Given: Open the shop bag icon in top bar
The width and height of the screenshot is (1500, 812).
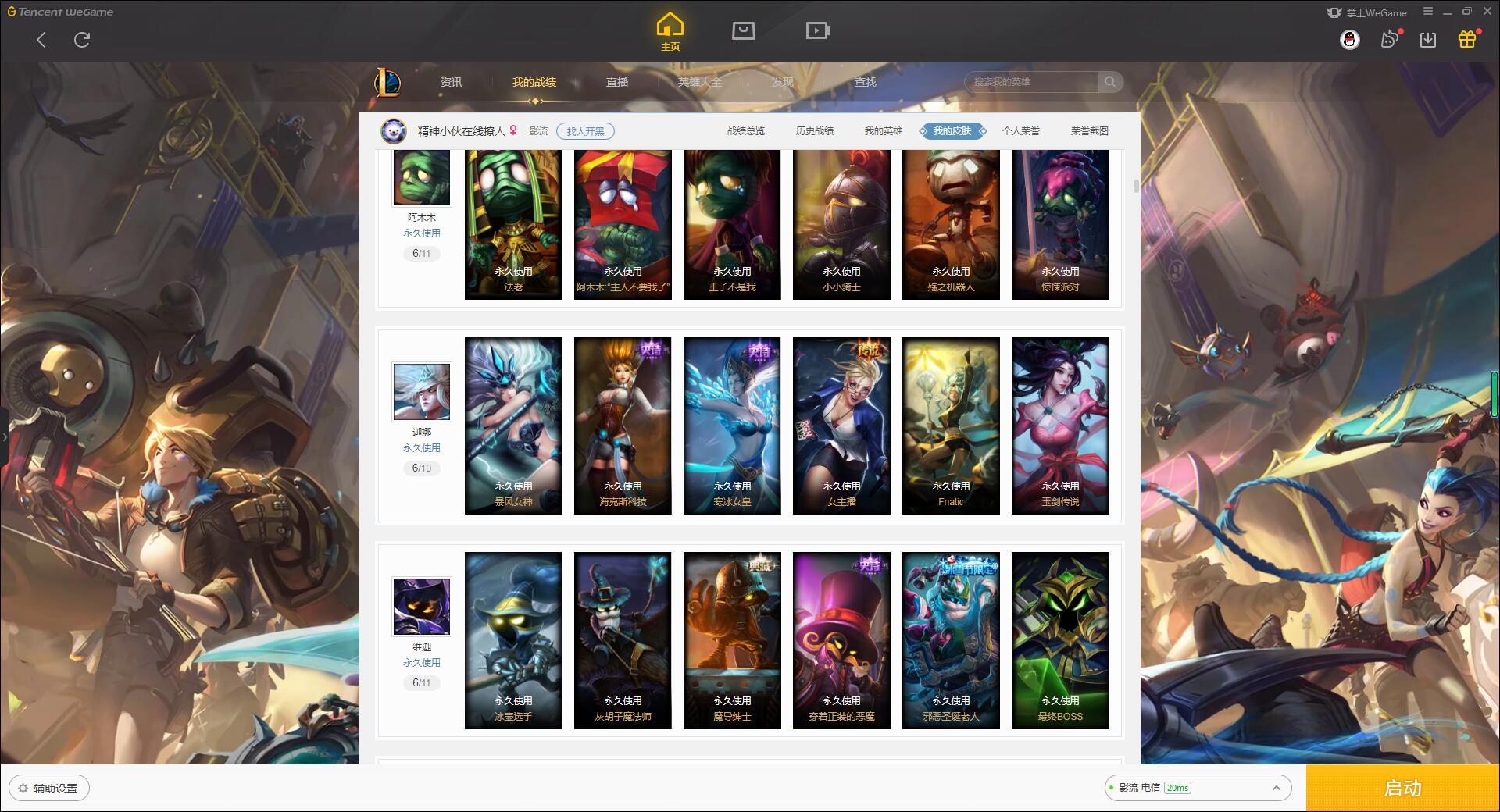Looking at the screenshot, I should point(744,31).
